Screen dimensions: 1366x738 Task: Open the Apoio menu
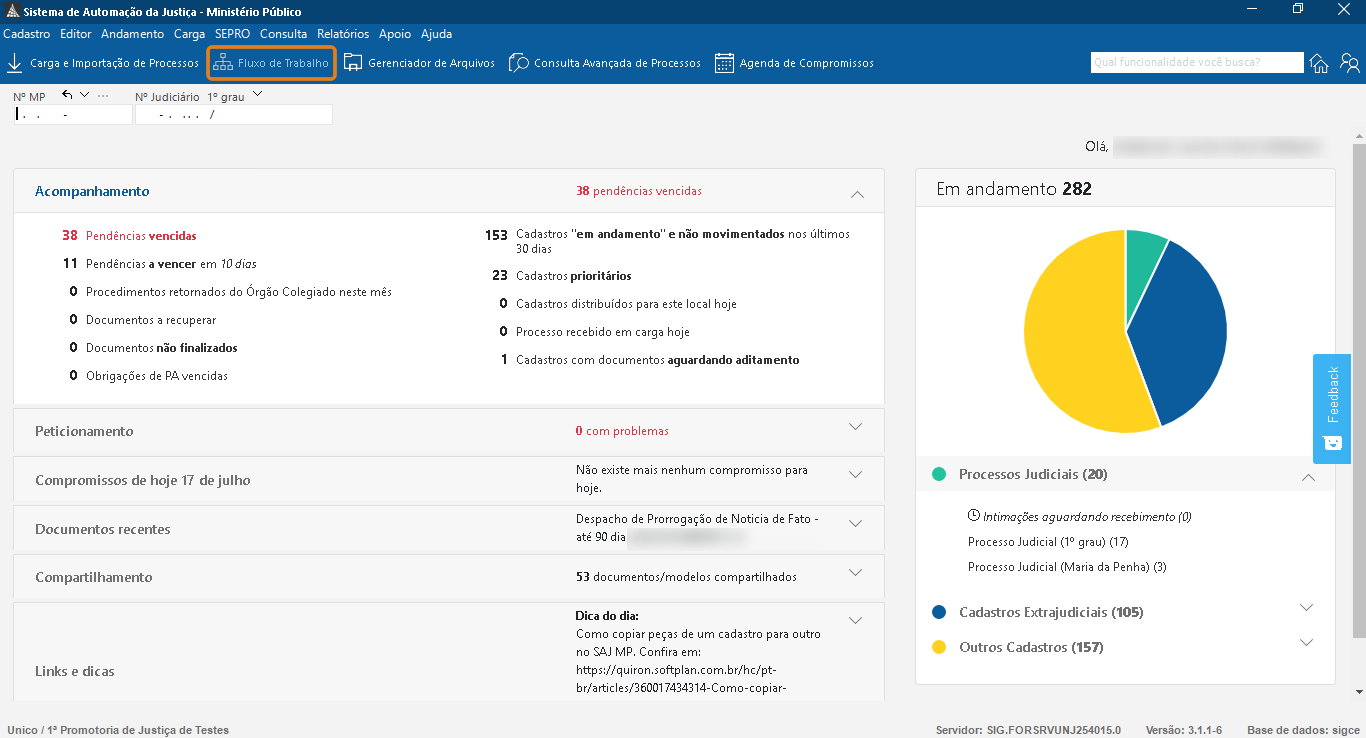pyautogui.click(x=395, y=34)
